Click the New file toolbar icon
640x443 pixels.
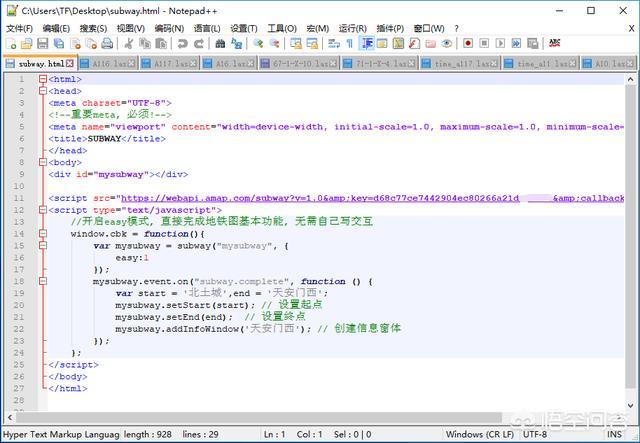[10, 44]
